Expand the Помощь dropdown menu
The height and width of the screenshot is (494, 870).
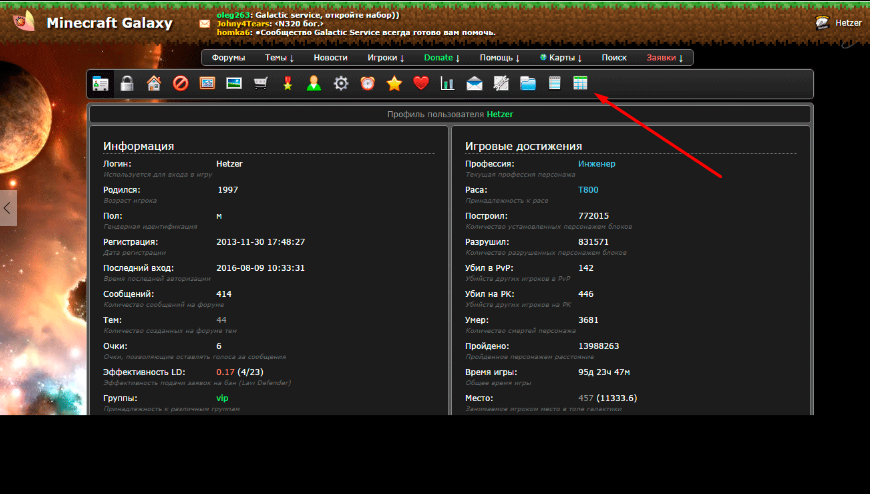coord(499,58)
